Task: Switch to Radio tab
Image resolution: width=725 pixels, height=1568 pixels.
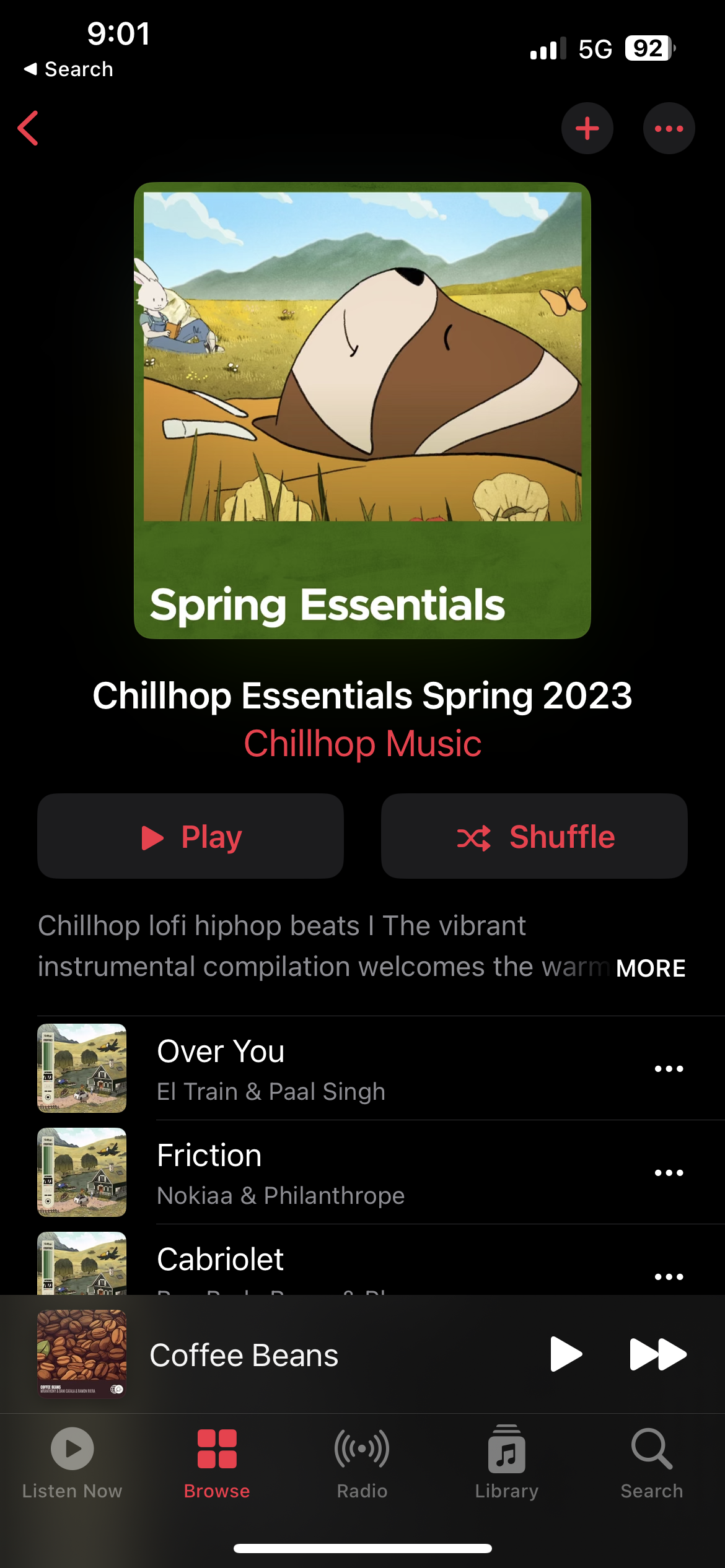Action: point(362,1464)
